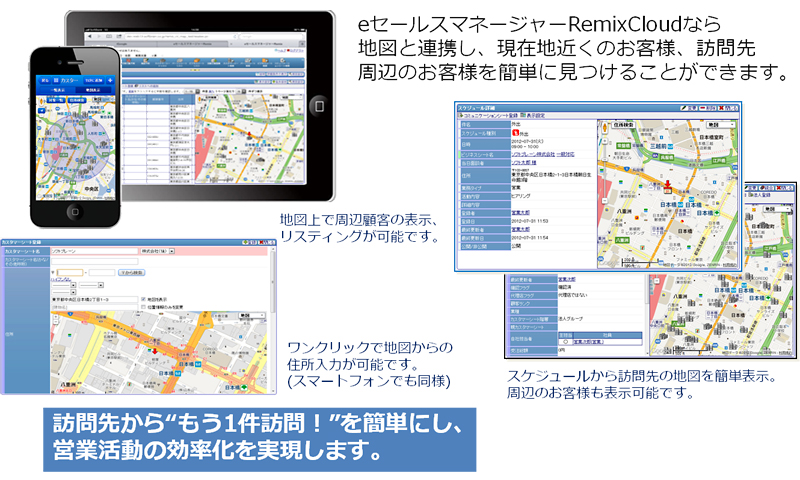Click the search from postal code button

click(x=131, y=272)
